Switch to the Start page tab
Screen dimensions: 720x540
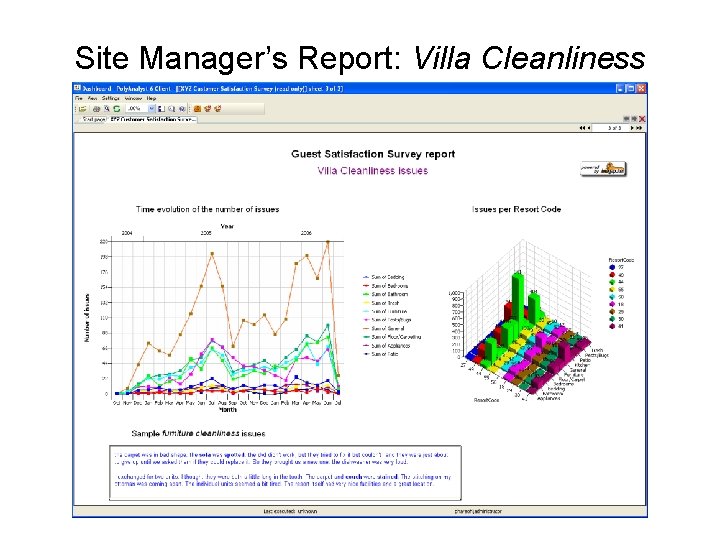point(93,119)
